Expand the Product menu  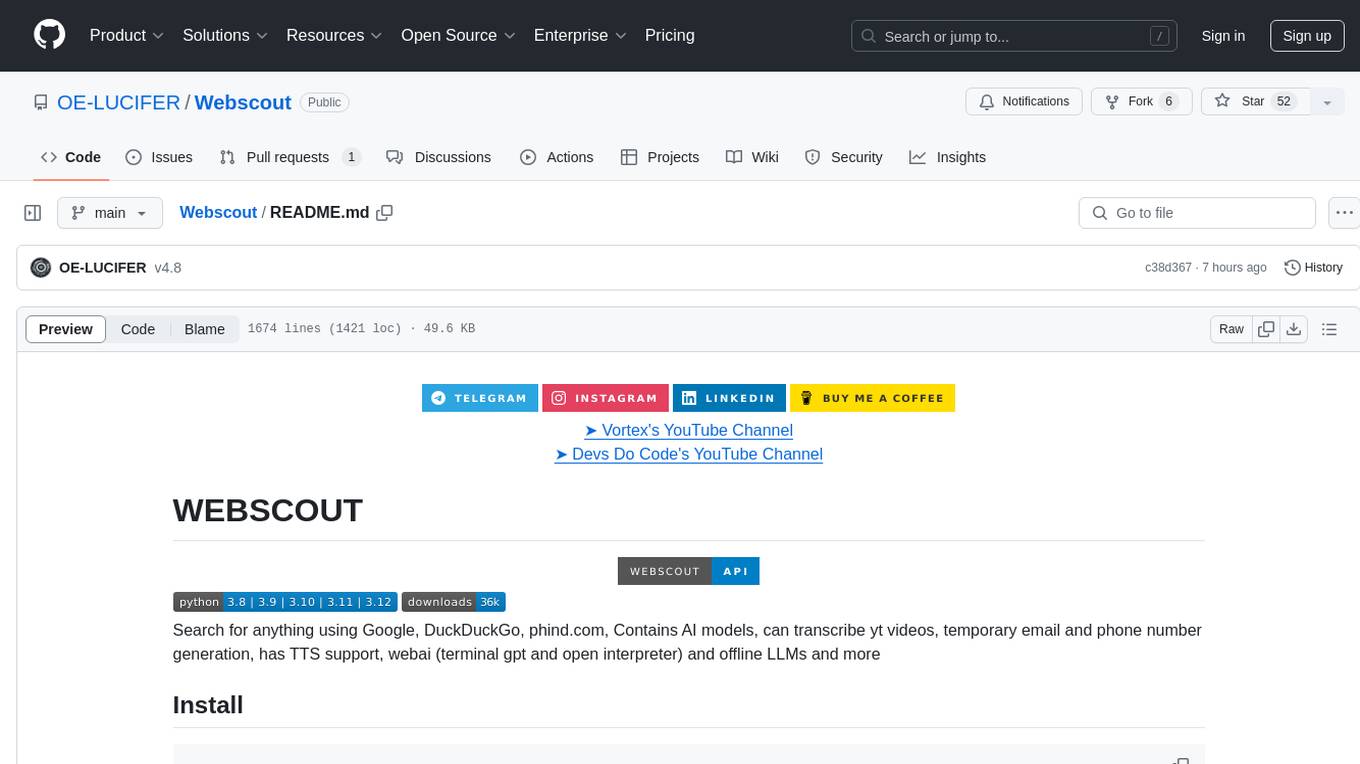pos(127,35)
